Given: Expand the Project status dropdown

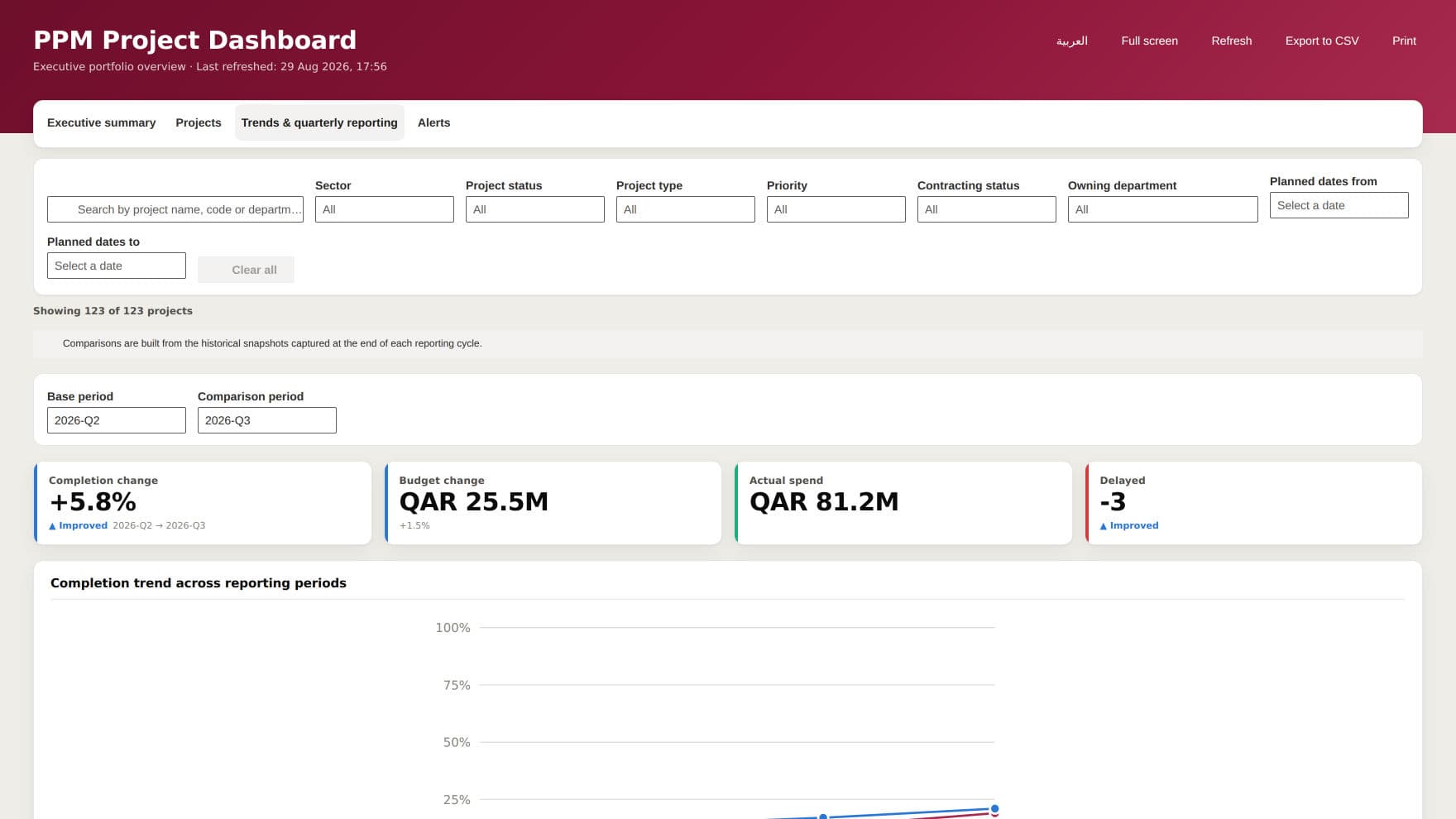Looking at the screenshot, I should click(x=535, y=209).
